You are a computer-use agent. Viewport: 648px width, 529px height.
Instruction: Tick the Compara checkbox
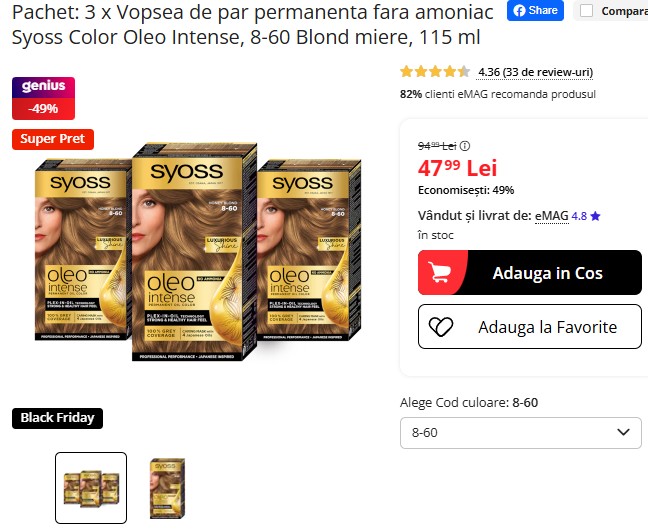click(x=586, y=11)
